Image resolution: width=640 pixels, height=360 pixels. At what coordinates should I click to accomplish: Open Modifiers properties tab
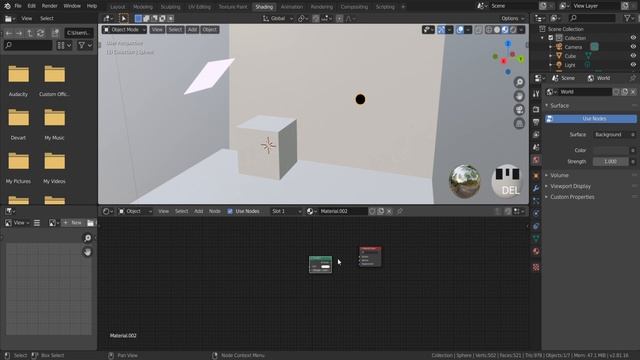click(536, 189)
